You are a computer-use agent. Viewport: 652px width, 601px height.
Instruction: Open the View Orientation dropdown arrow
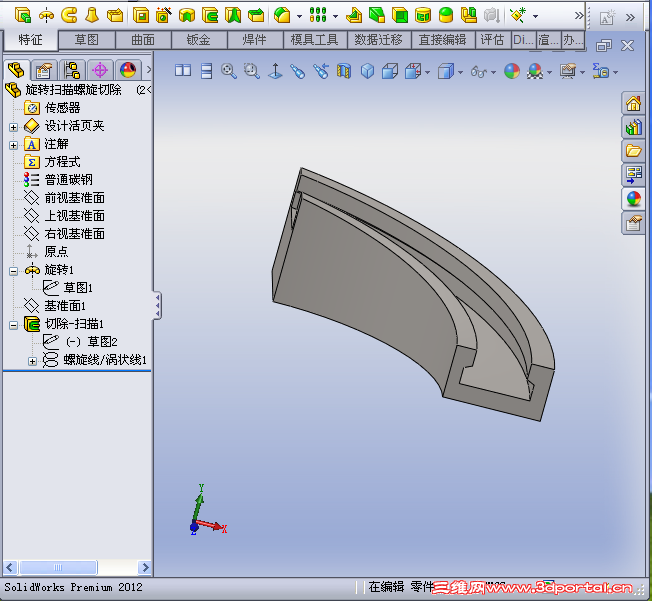pos(427,72)
